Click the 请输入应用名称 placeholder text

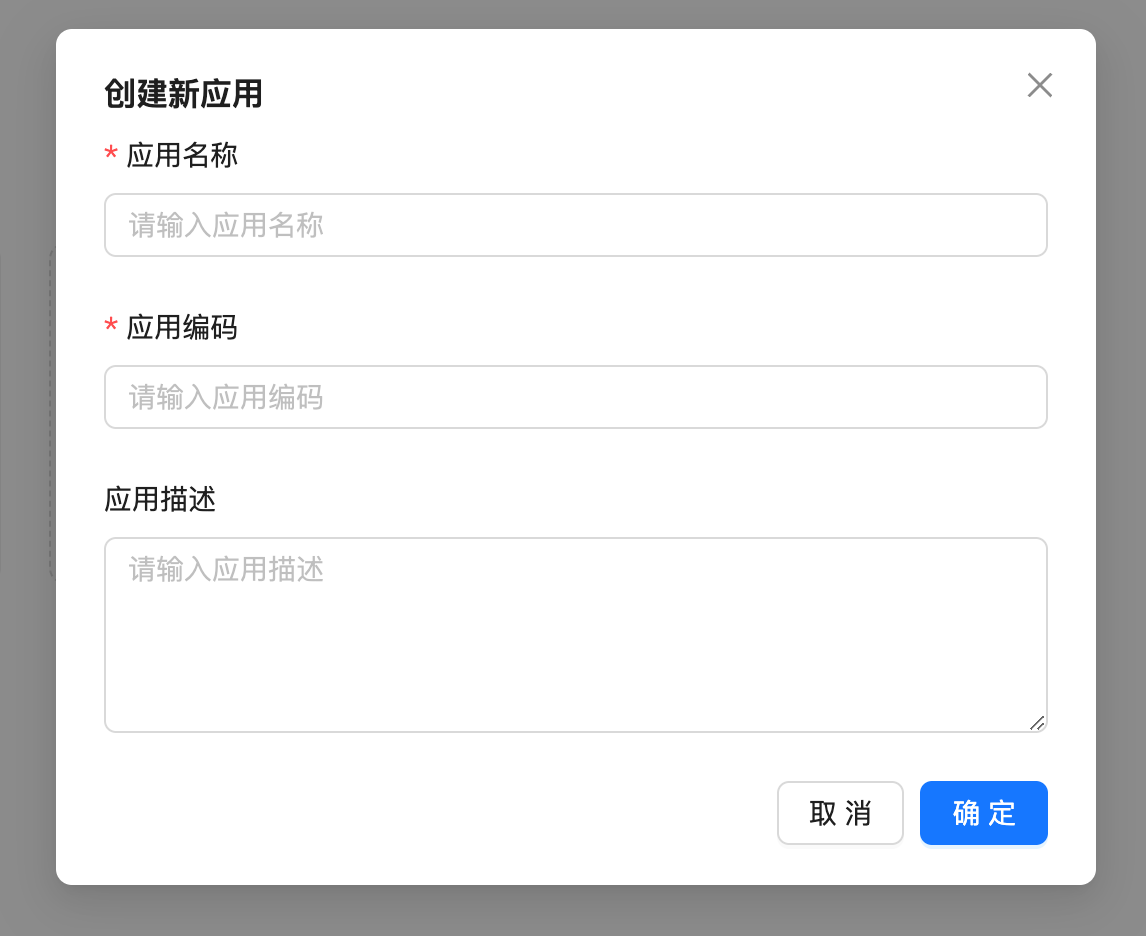click(226, 225)
